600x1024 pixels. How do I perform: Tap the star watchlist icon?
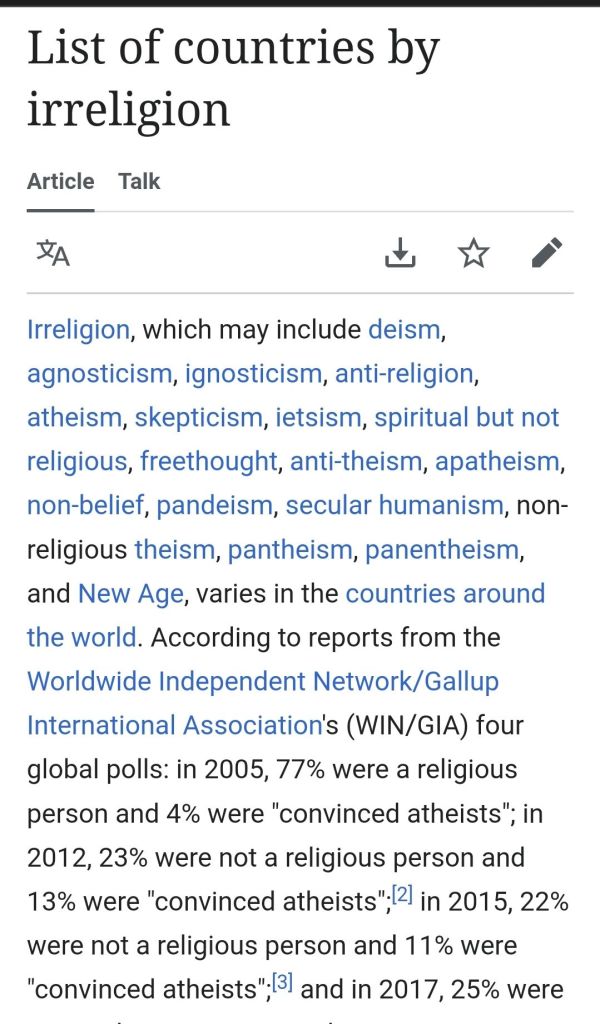click(x=473, y=253)
